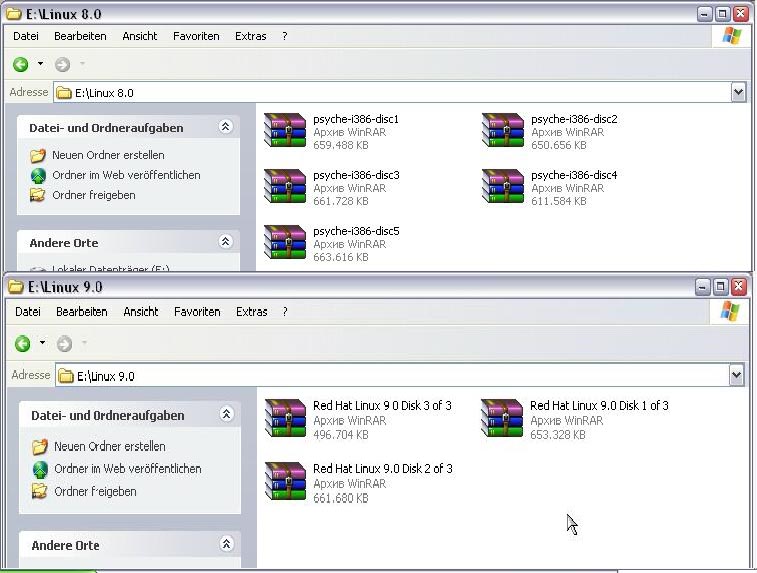Open Bearbeiten menu in Linux 8.0 window

(80, 36)
